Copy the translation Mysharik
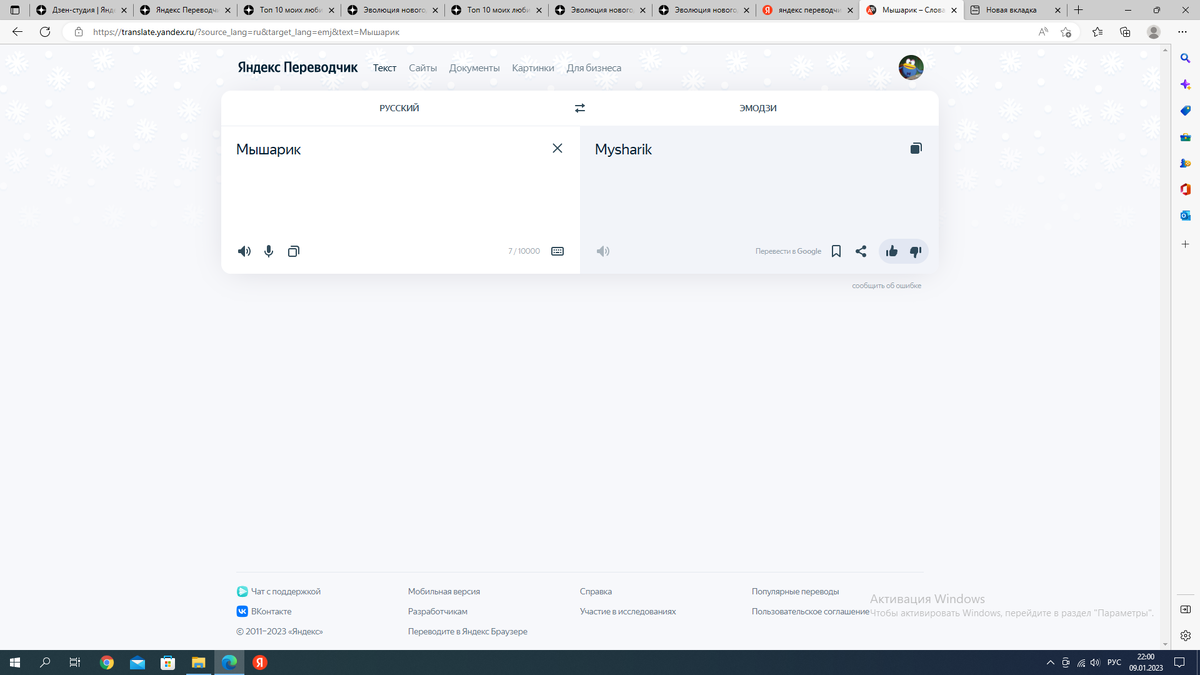 pyautogui.click(x=916, y=148)
